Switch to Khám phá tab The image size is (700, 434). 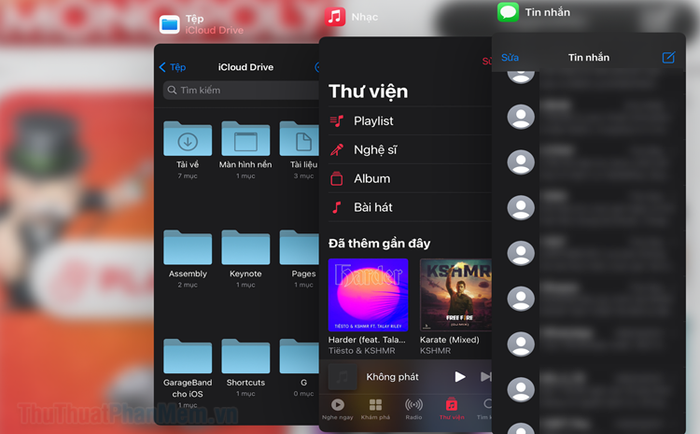click(375, 409)
